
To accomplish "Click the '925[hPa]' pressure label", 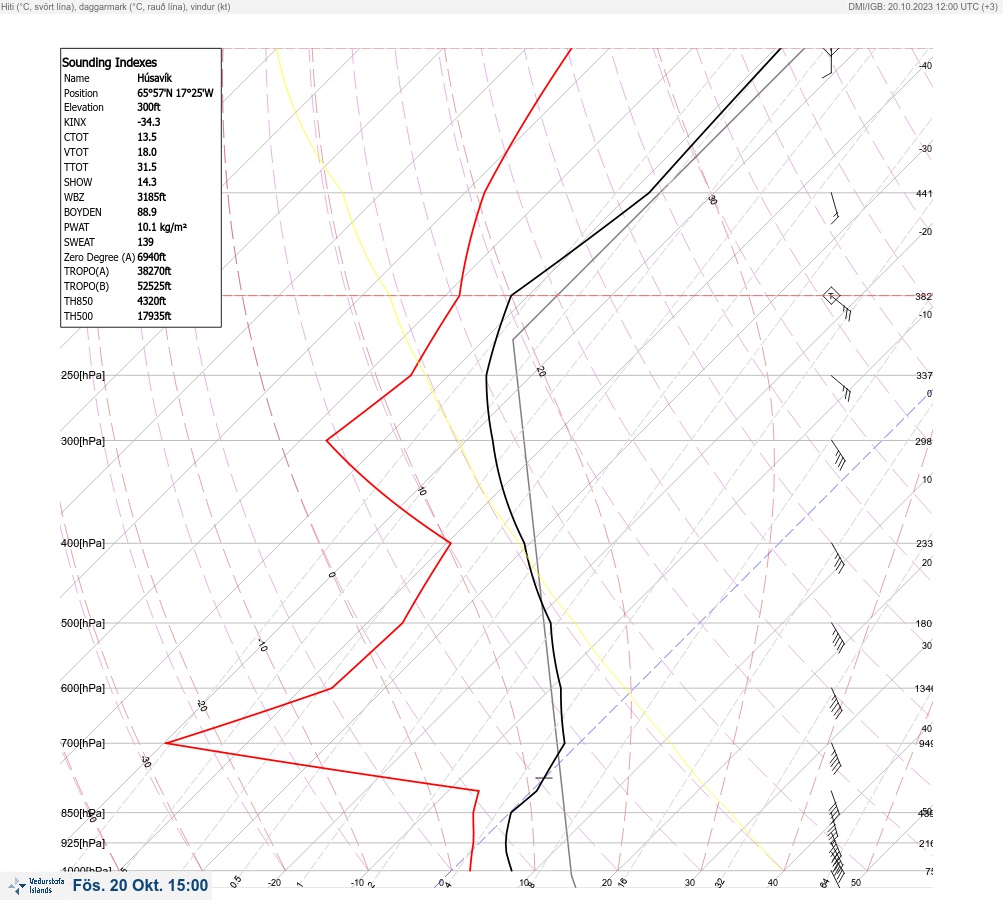I will click(83, 843).
